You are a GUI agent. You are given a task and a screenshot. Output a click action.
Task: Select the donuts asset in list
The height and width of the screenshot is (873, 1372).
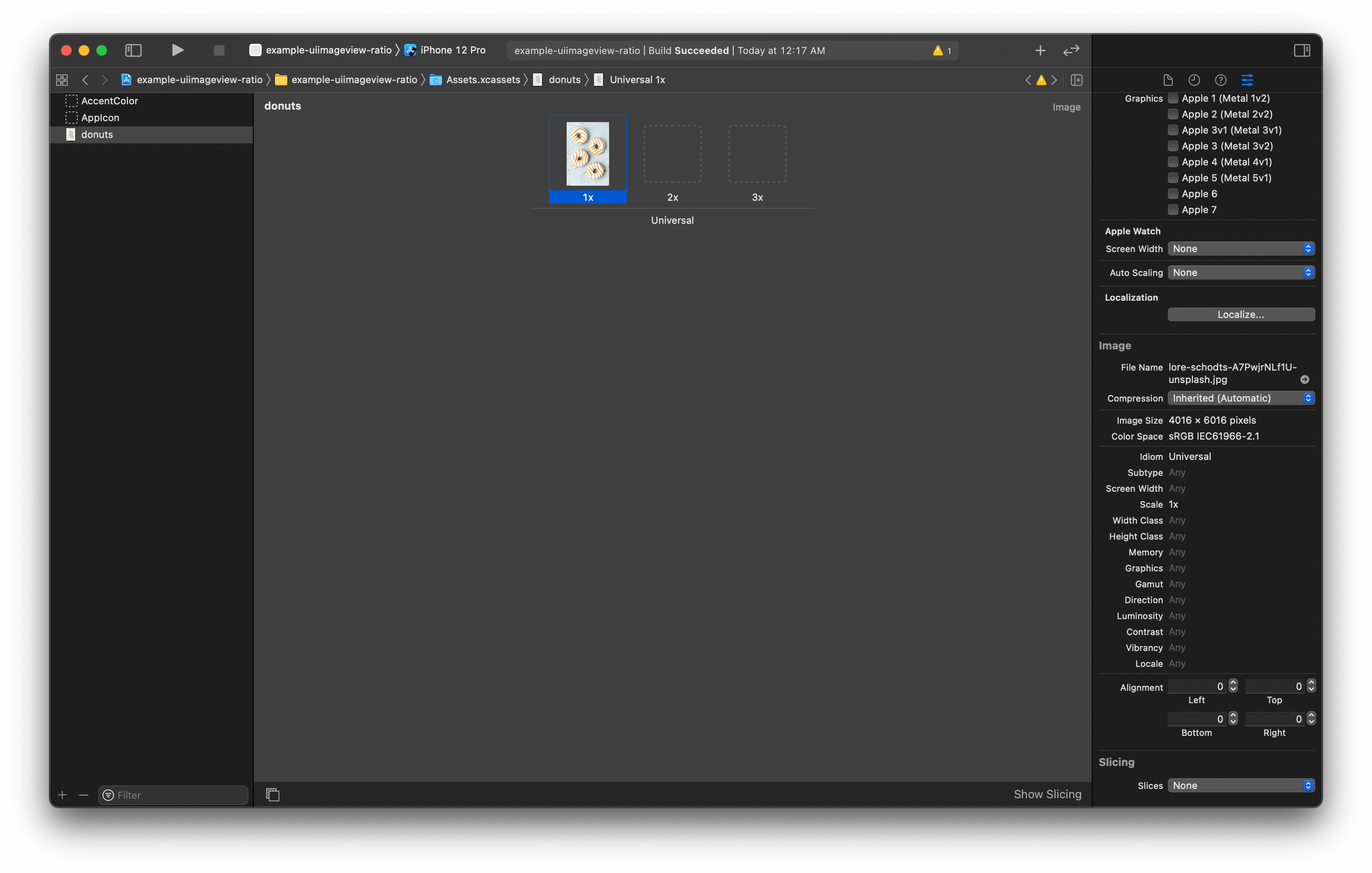pyautogui.click(x=97, y=134)
